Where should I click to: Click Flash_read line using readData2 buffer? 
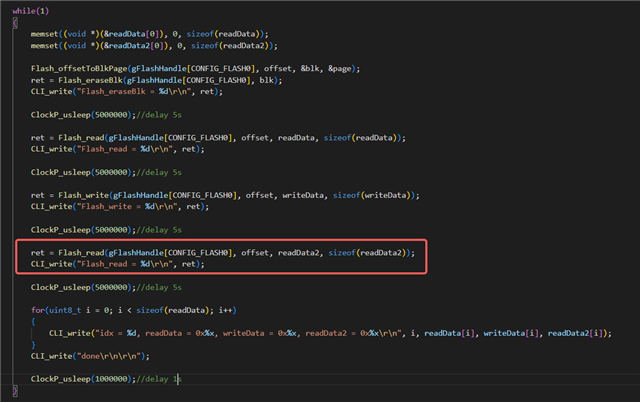[222, 253]
